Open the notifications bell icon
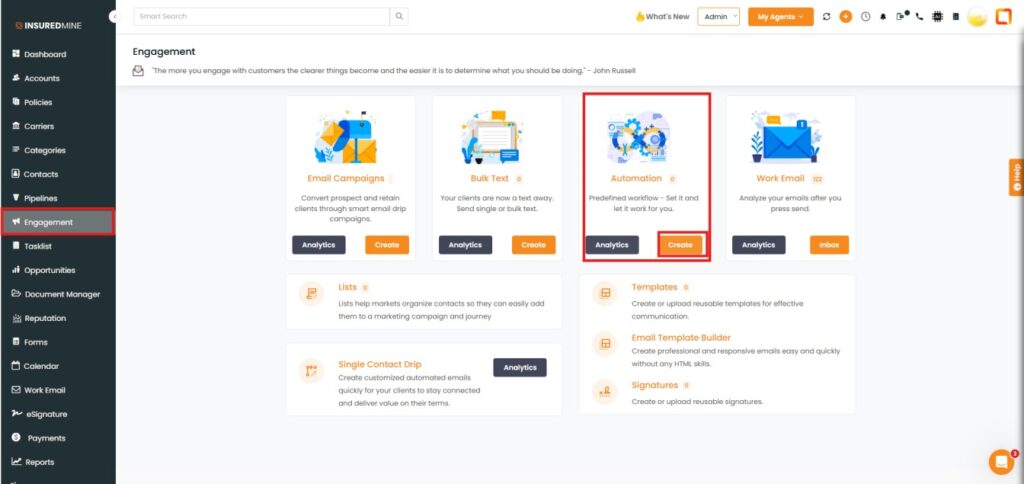 883,17
